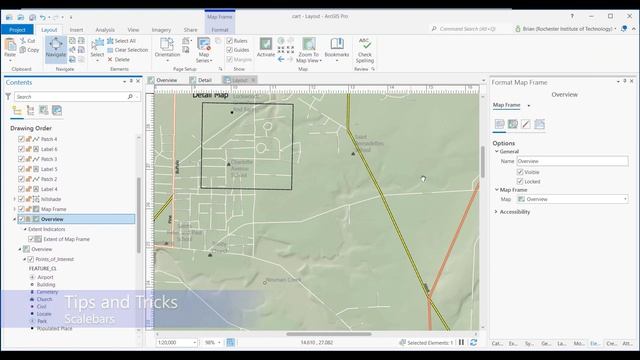Viewport: 640px width, 360px height.
Task: Click the Copy button
Action: click(x=29, y=50)
